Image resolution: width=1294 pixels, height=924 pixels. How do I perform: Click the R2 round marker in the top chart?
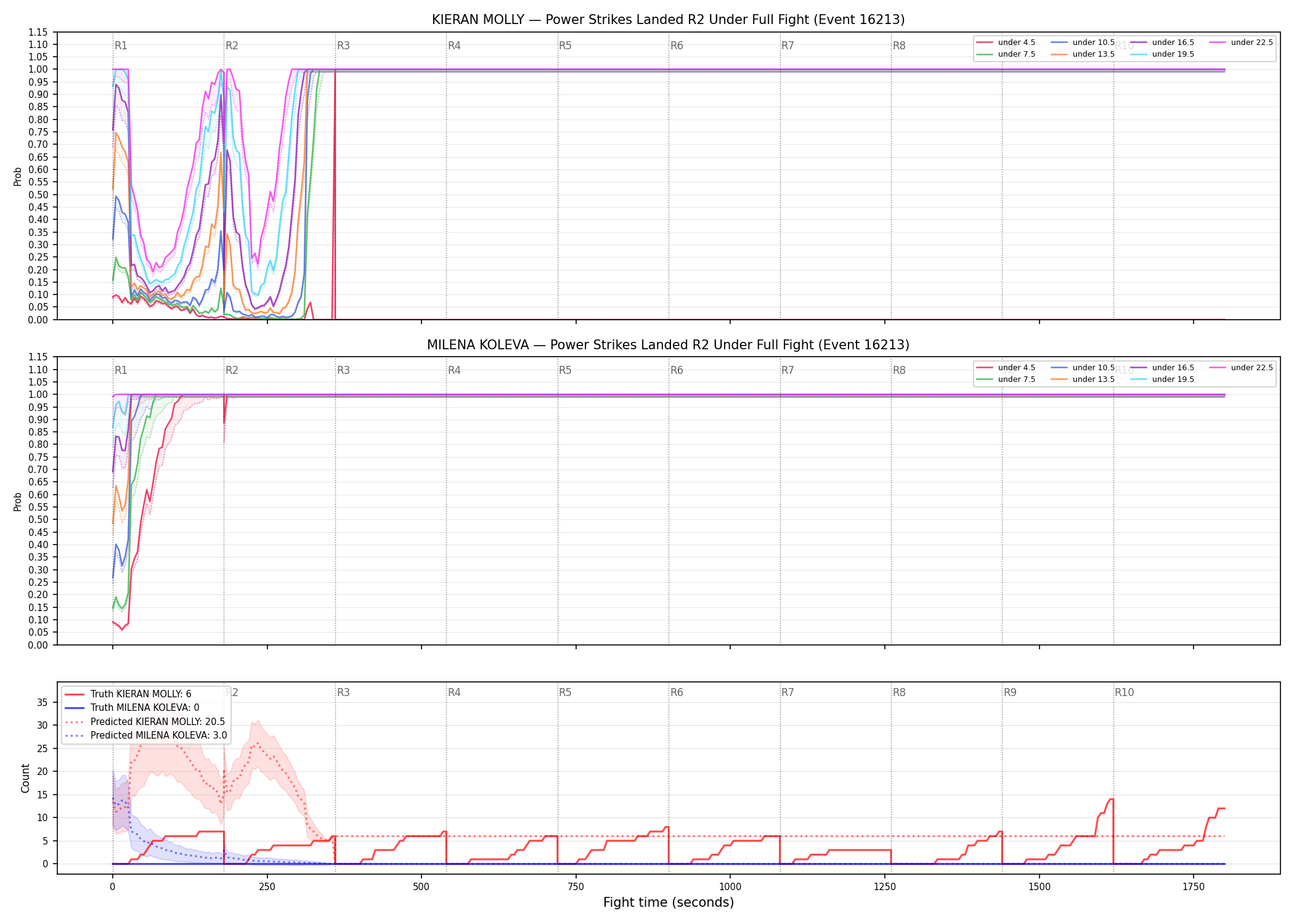[x=232, y=46]
